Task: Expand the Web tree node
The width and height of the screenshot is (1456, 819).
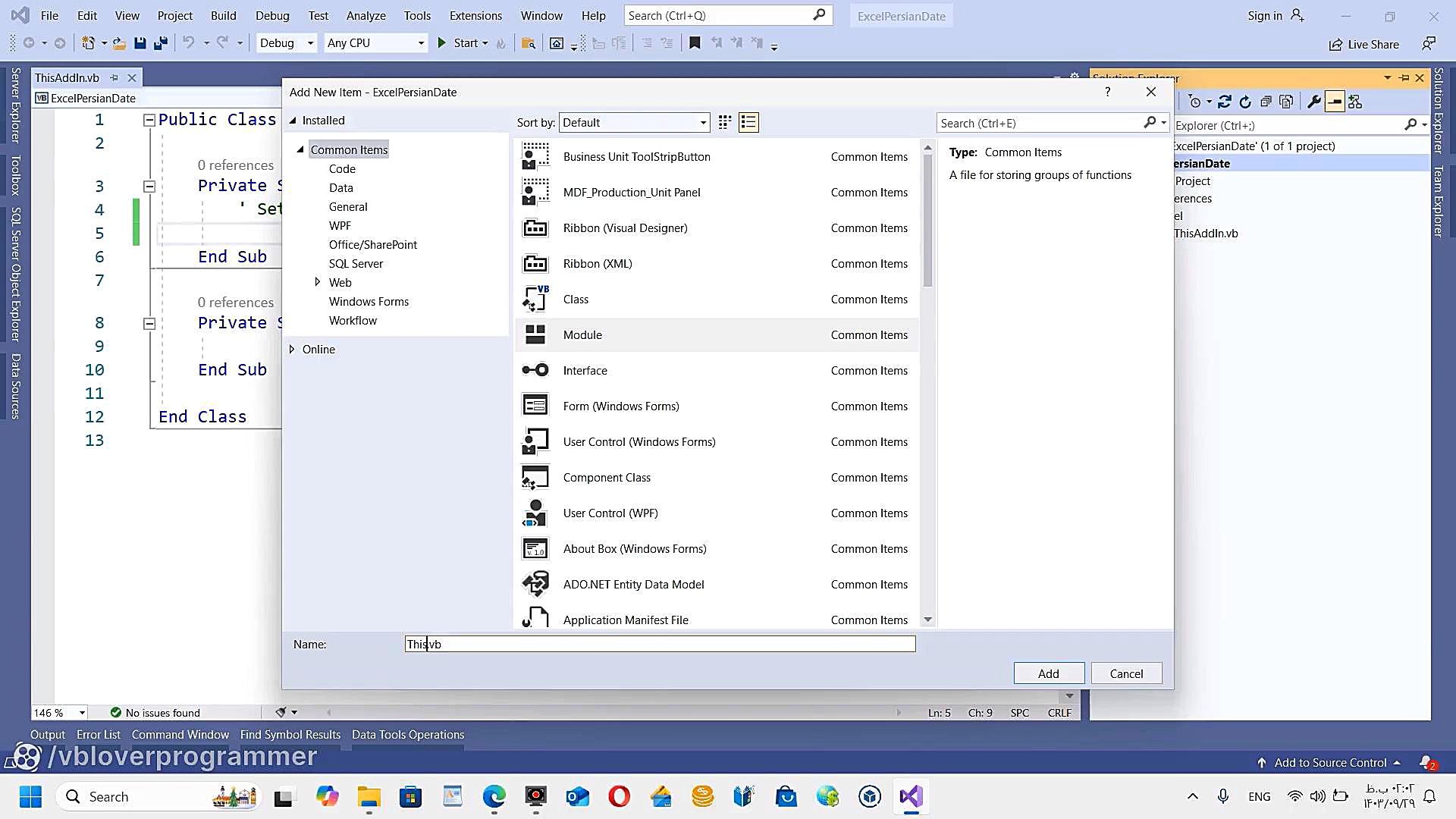Action: click(317, 282)
